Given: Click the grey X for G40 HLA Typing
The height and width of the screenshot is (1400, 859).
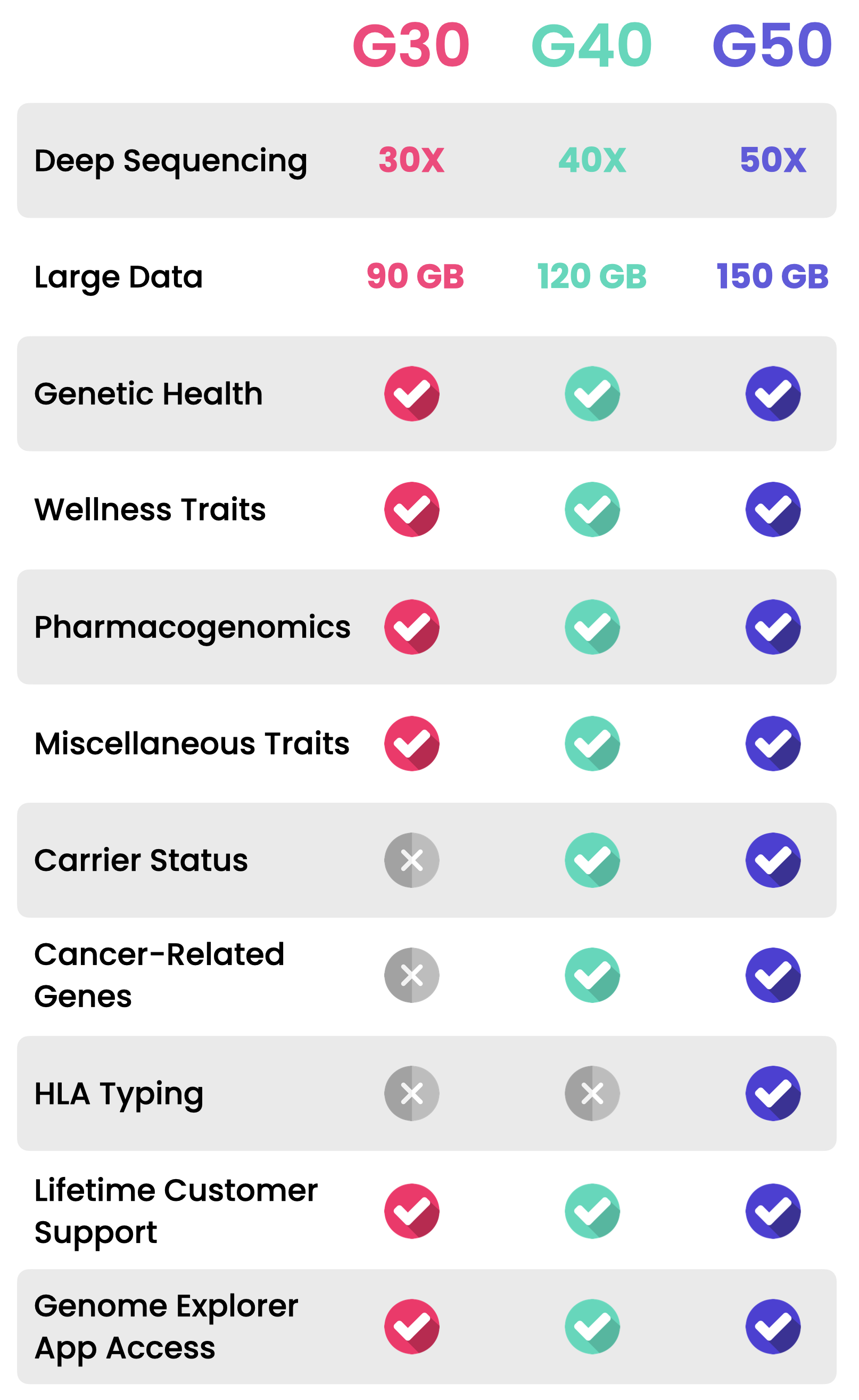Looking at the screenshot, I should point(592,1093).
